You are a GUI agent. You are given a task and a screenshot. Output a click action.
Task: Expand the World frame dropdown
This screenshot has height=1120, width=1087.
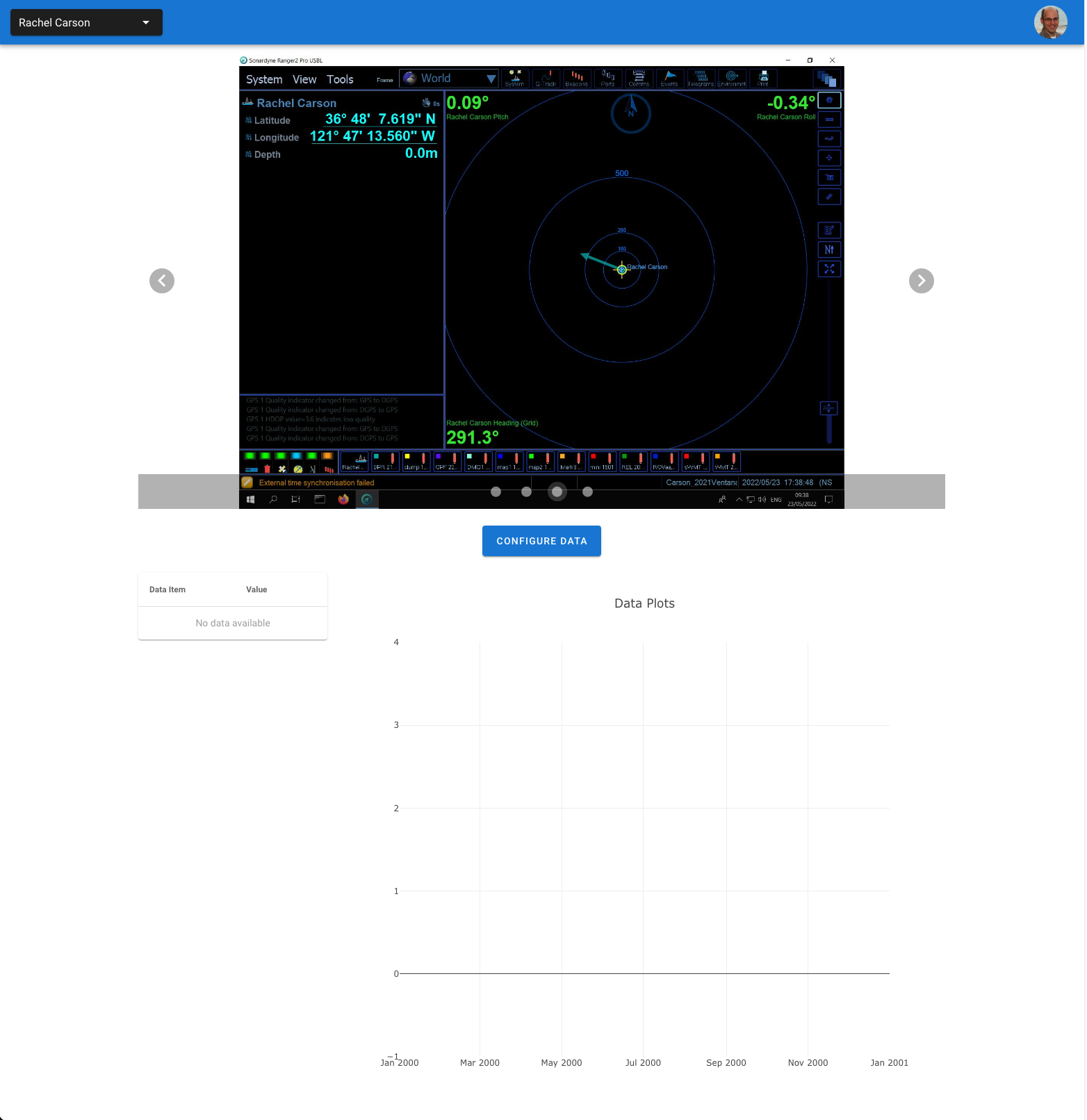449,79
